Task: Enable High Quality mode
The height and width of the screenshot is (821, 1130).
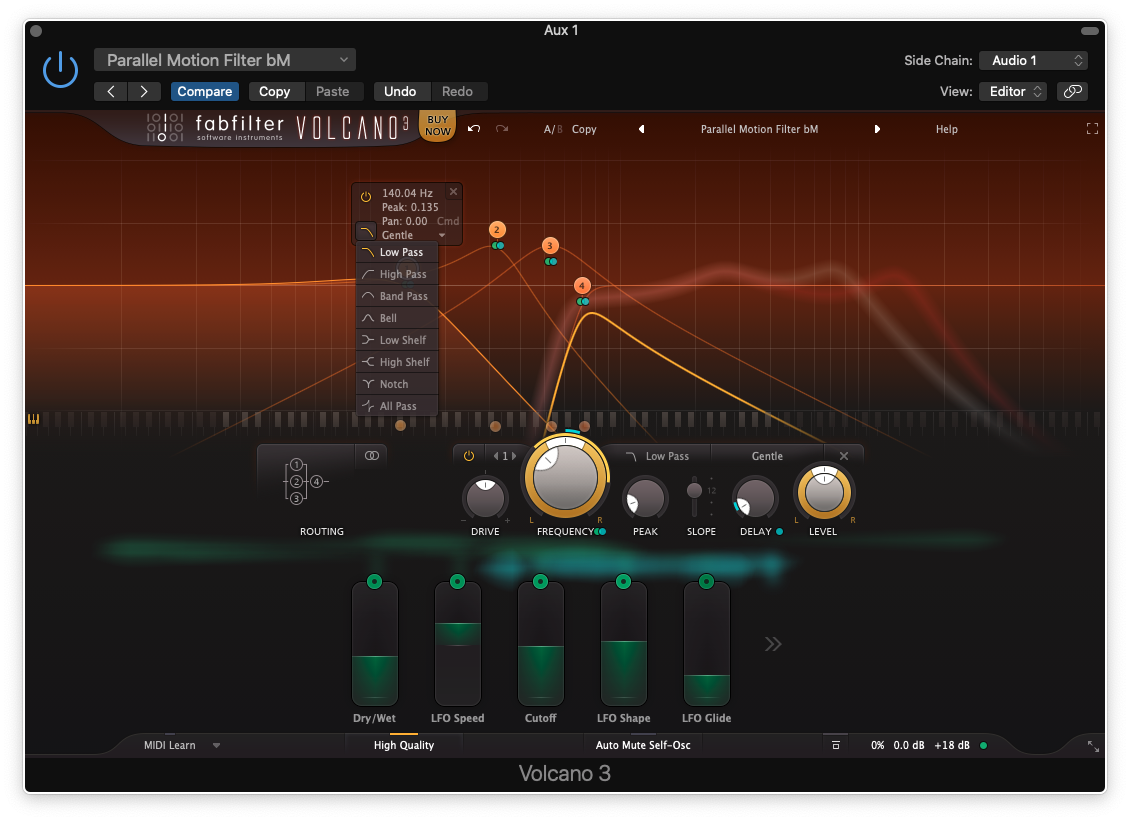Action: click(404, 745)
